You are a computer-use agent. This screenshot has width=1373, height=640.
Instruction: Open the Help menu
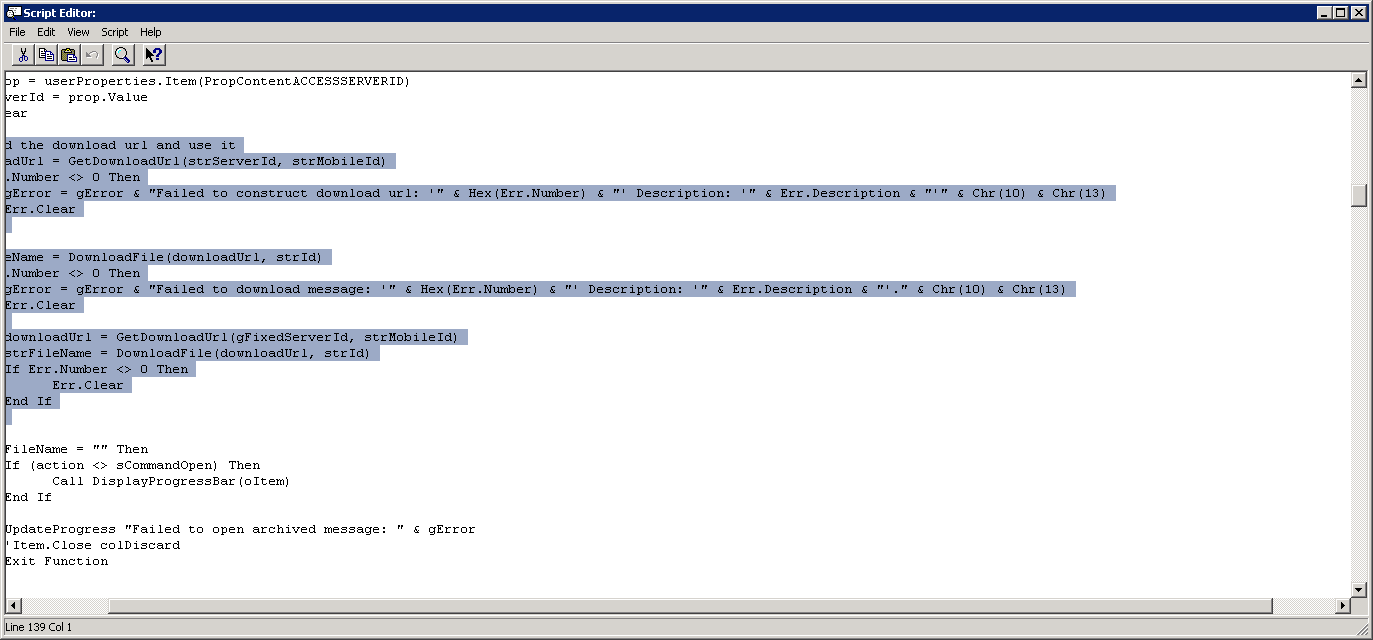150,32
